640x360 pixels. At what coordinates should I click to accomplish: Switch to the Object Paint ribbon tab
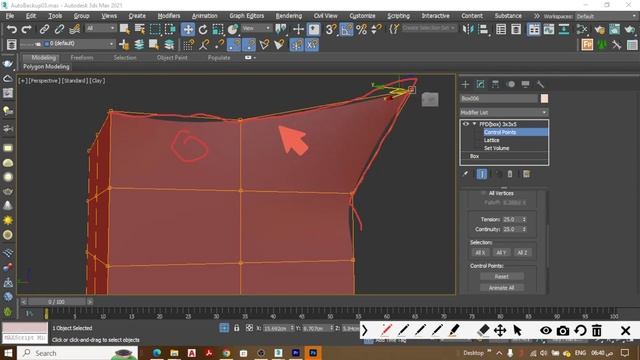tap(172, 58)
